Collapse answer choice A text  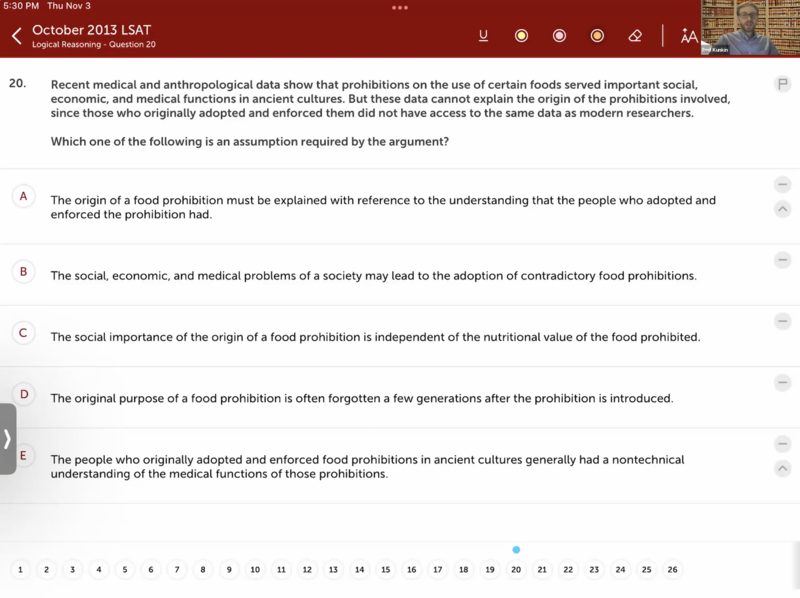point(782,209)
